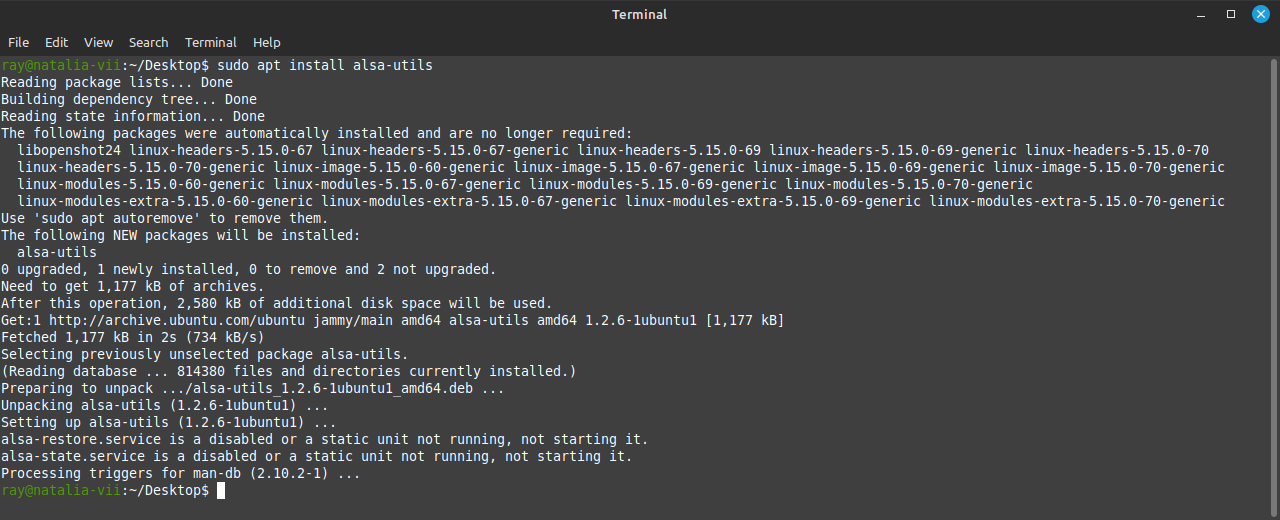
Task: Close the Terminal window
Action: [x=1260, y=14]
